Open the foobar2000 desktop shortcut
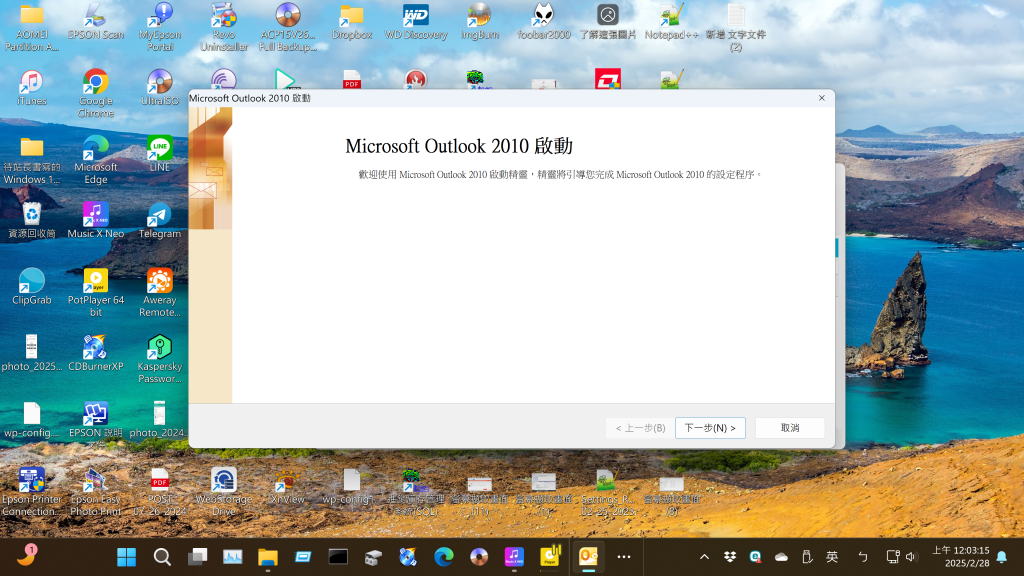The height and width of the screenshot is (576, 1024). click(545, 16)
